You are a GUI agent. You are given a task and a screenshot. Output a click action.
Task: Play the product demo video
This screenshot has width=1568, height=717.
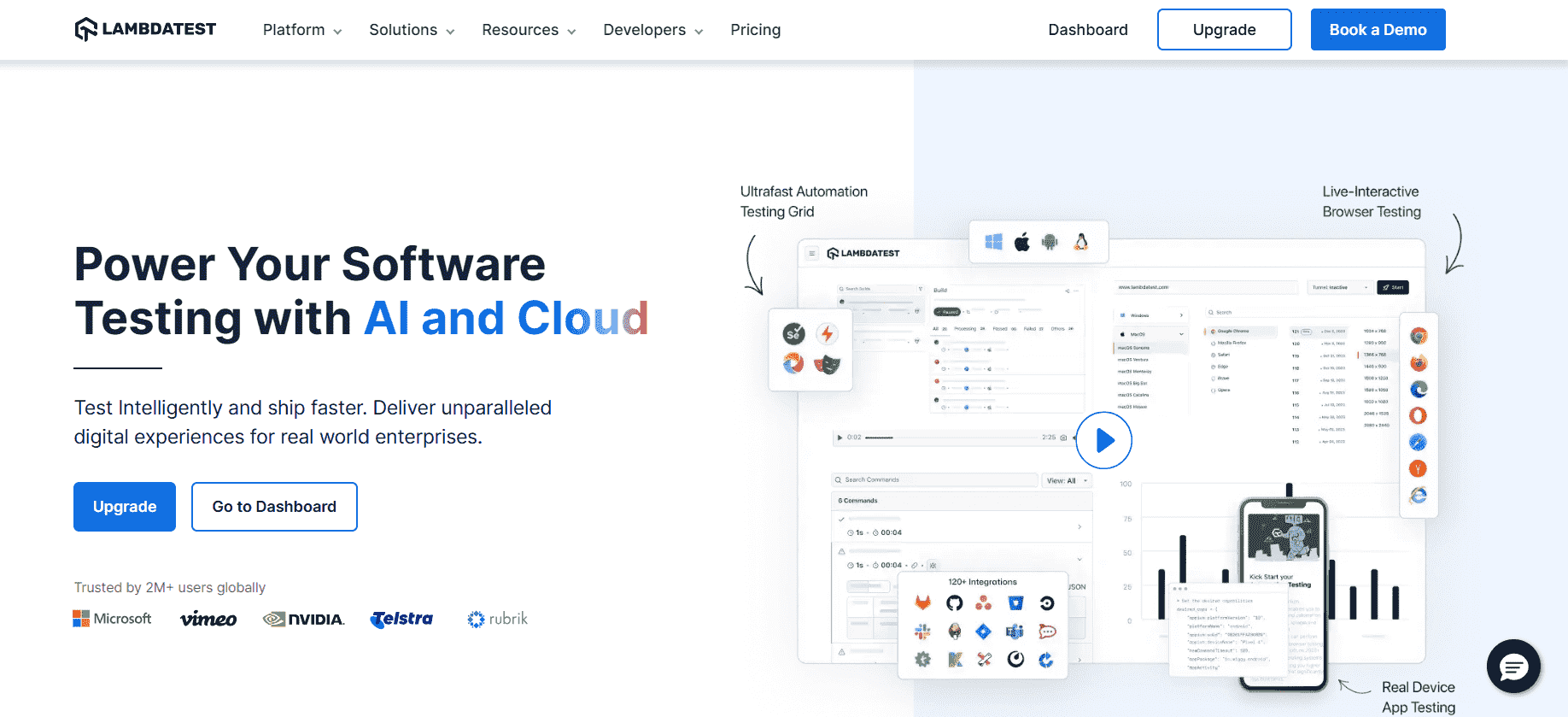1103,440
